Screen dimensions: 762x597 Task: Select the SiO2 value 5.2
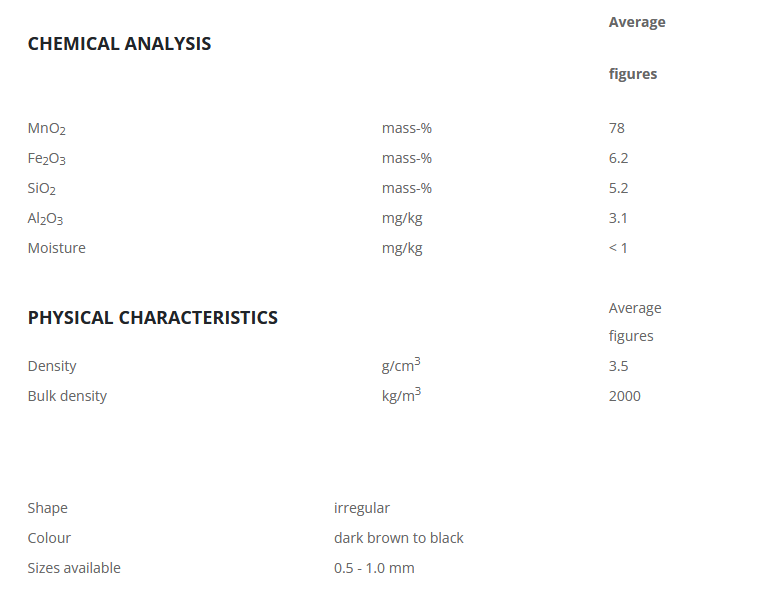[x=618, y=188]
